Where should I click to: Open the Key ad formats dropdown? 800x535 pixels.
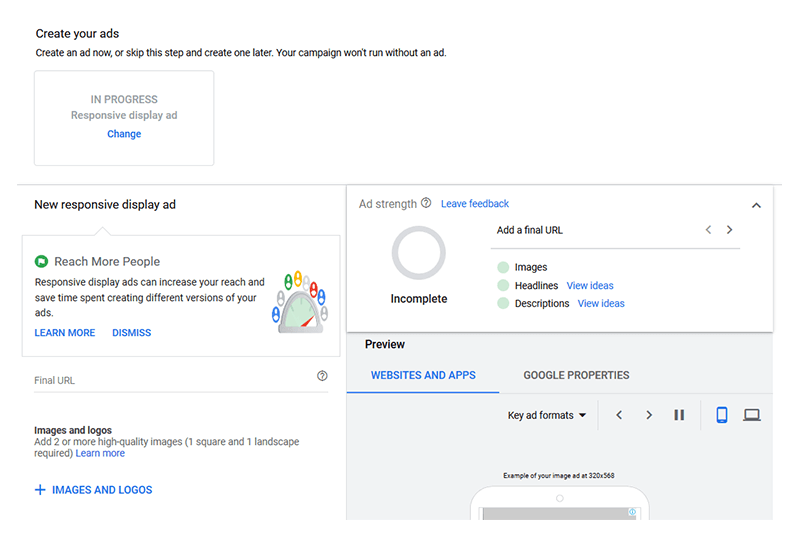547,415
